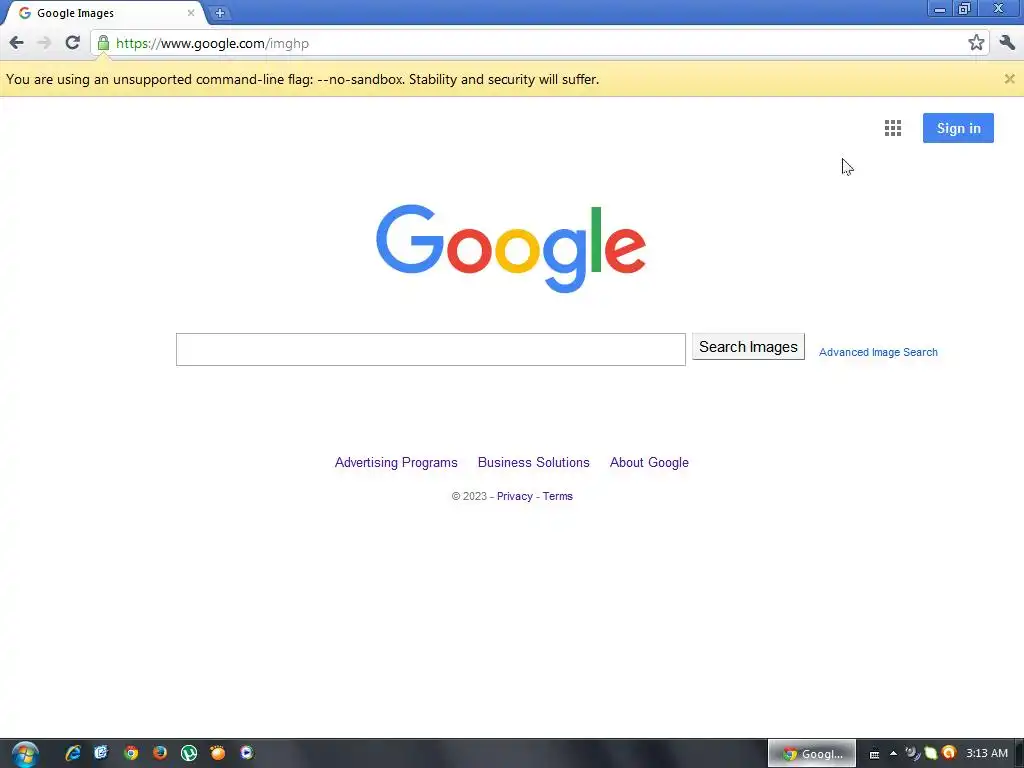This screenshot has width=1024, height=768.
Task: Open the Privacy link
Action: [515, 496]
